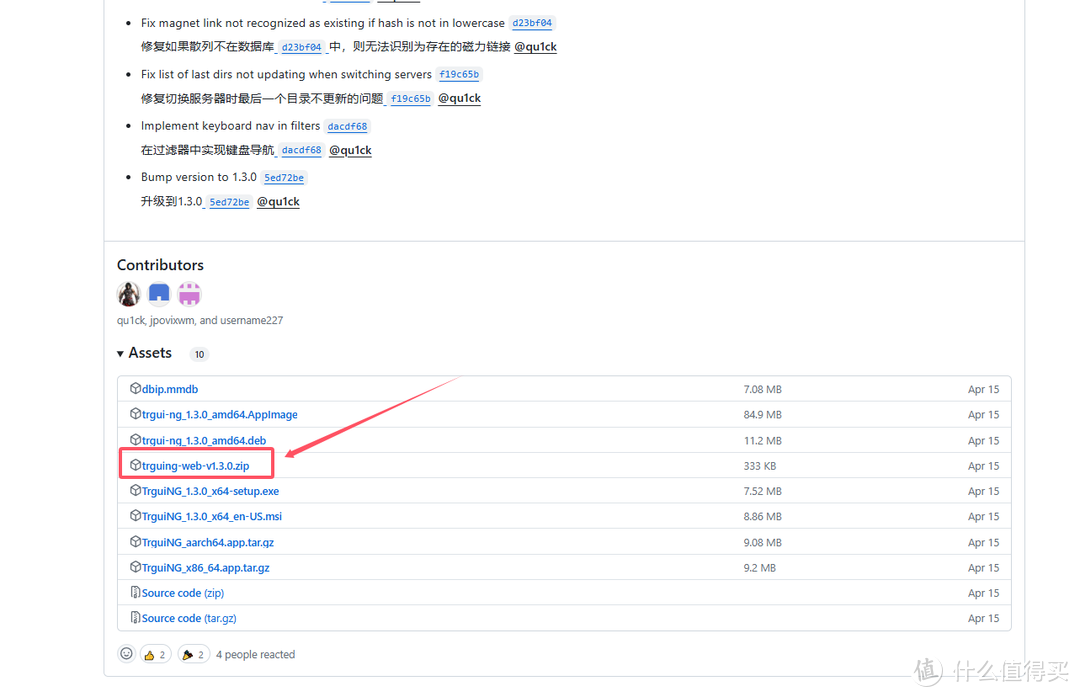This screenshot has width=1080, height=697.
Task: Click the smiley add-reaction icon
Action: pos(127,654)
